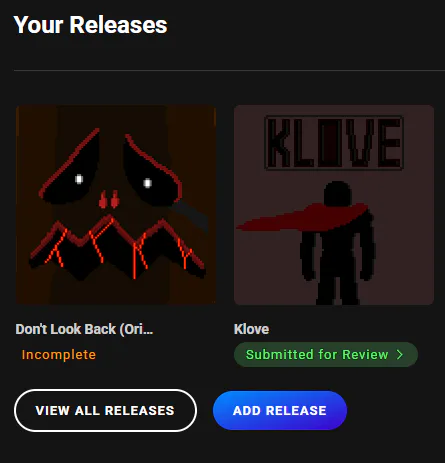
Task: Open the Don't Look Back (Ori... release title
Action: [x=84, y=329]
